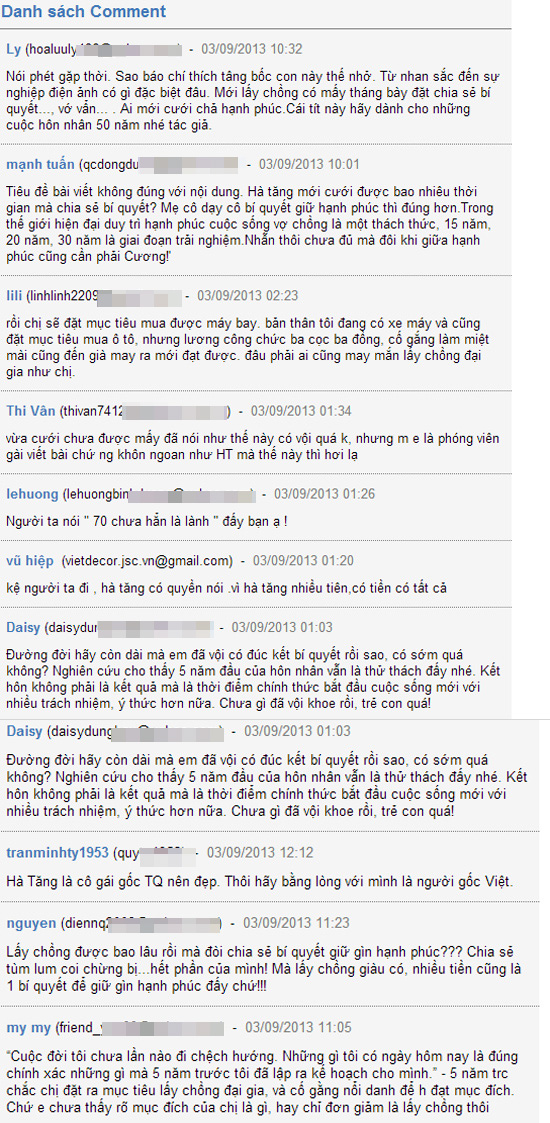Open commenter name "vũ hiệp"
The width and height of the screenshot is (550, 1123).
pyautogui.click(x=27, y=560)
